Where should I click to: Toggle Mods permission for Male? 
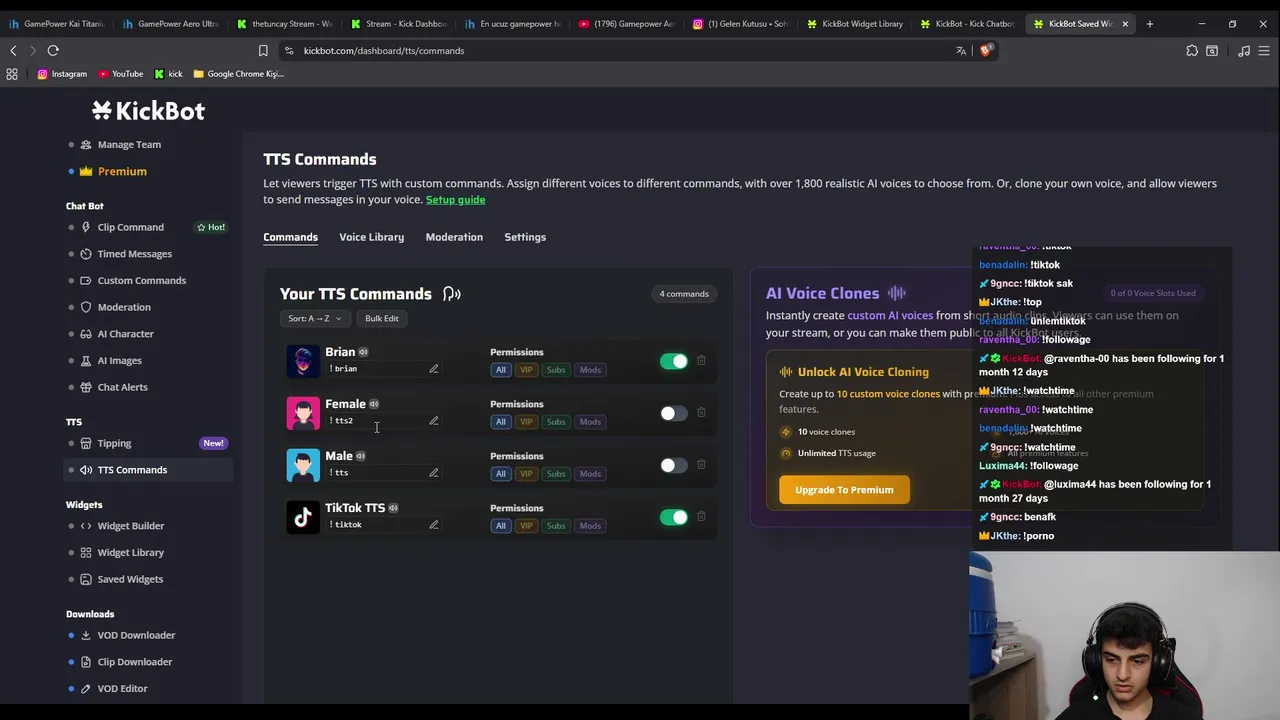coord(590,474)
